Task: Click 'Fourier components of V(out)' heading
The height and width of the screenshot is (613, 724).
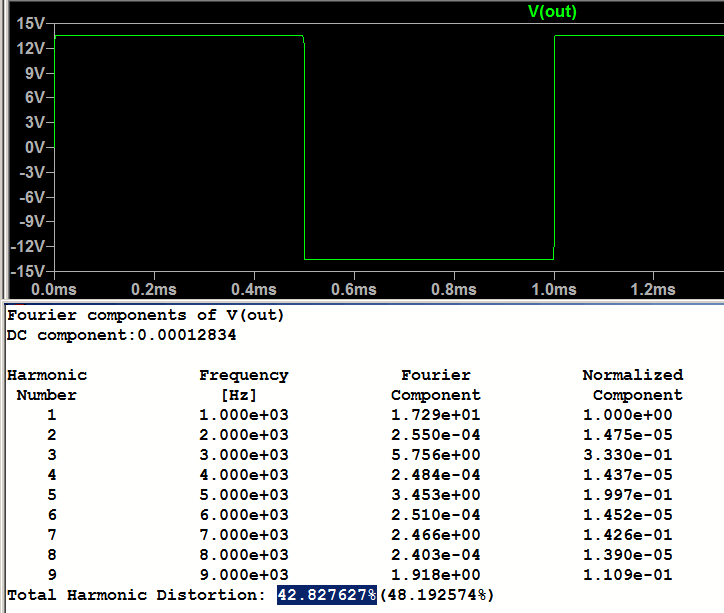Action: pyautogui.click(x=145, y=315)
